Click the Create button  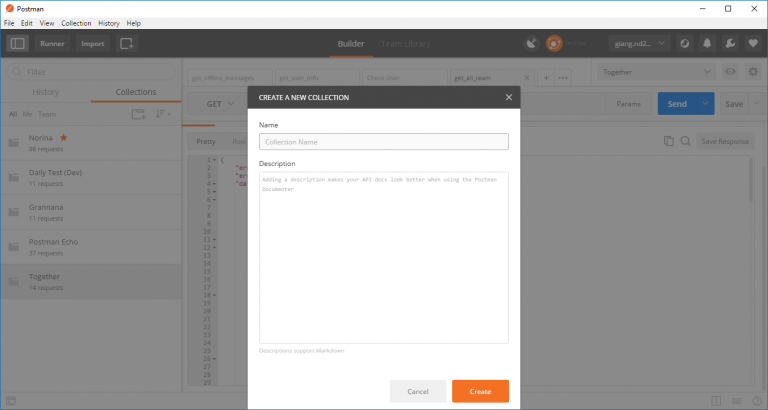(x=480, y=391)
